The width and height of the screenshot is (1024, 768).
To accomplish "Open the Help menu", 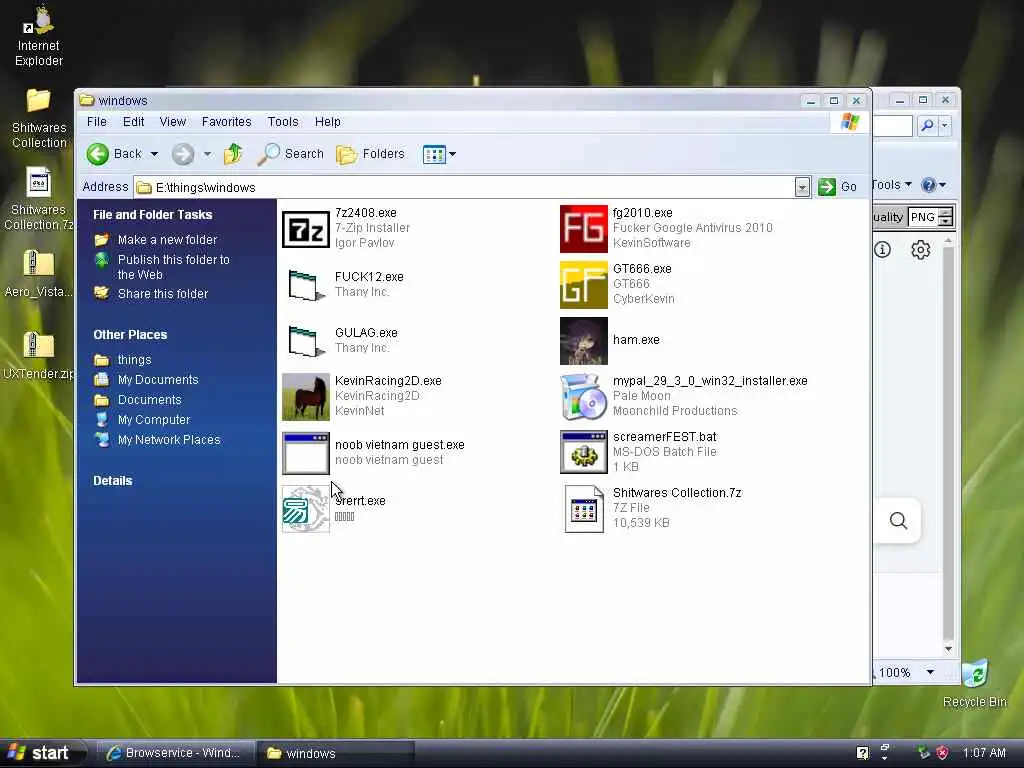I will (327, 121).
